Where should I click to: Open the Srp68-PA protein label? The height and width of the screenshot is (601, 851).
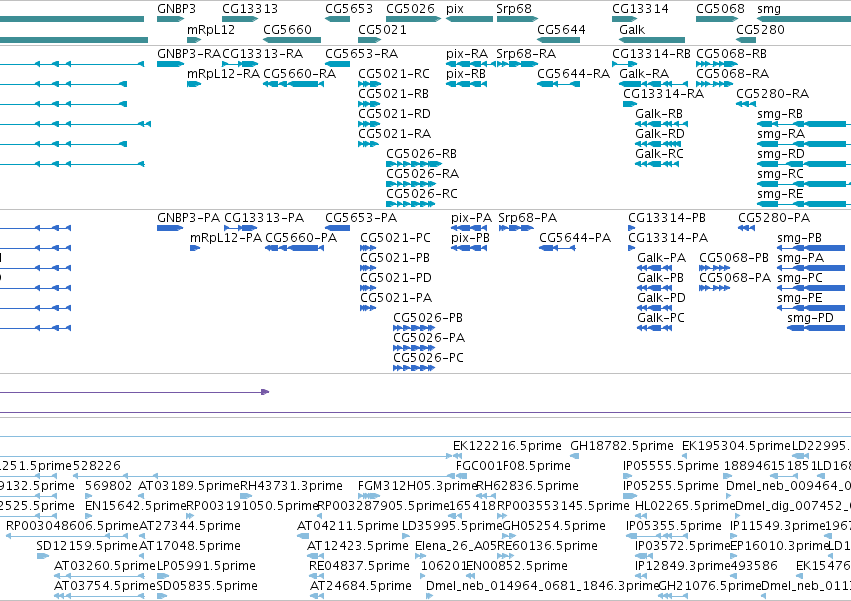tap(528, 218)
